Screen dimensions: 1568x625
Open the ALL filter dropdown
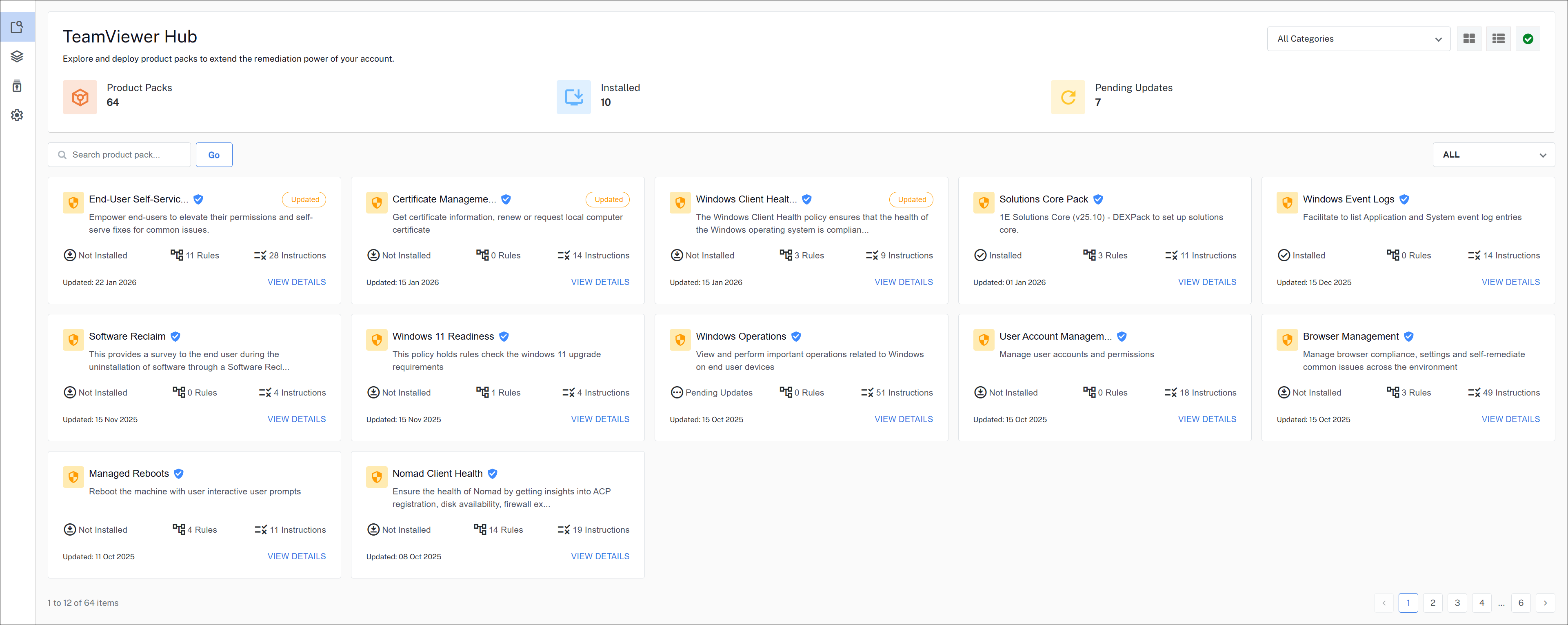1493,155
